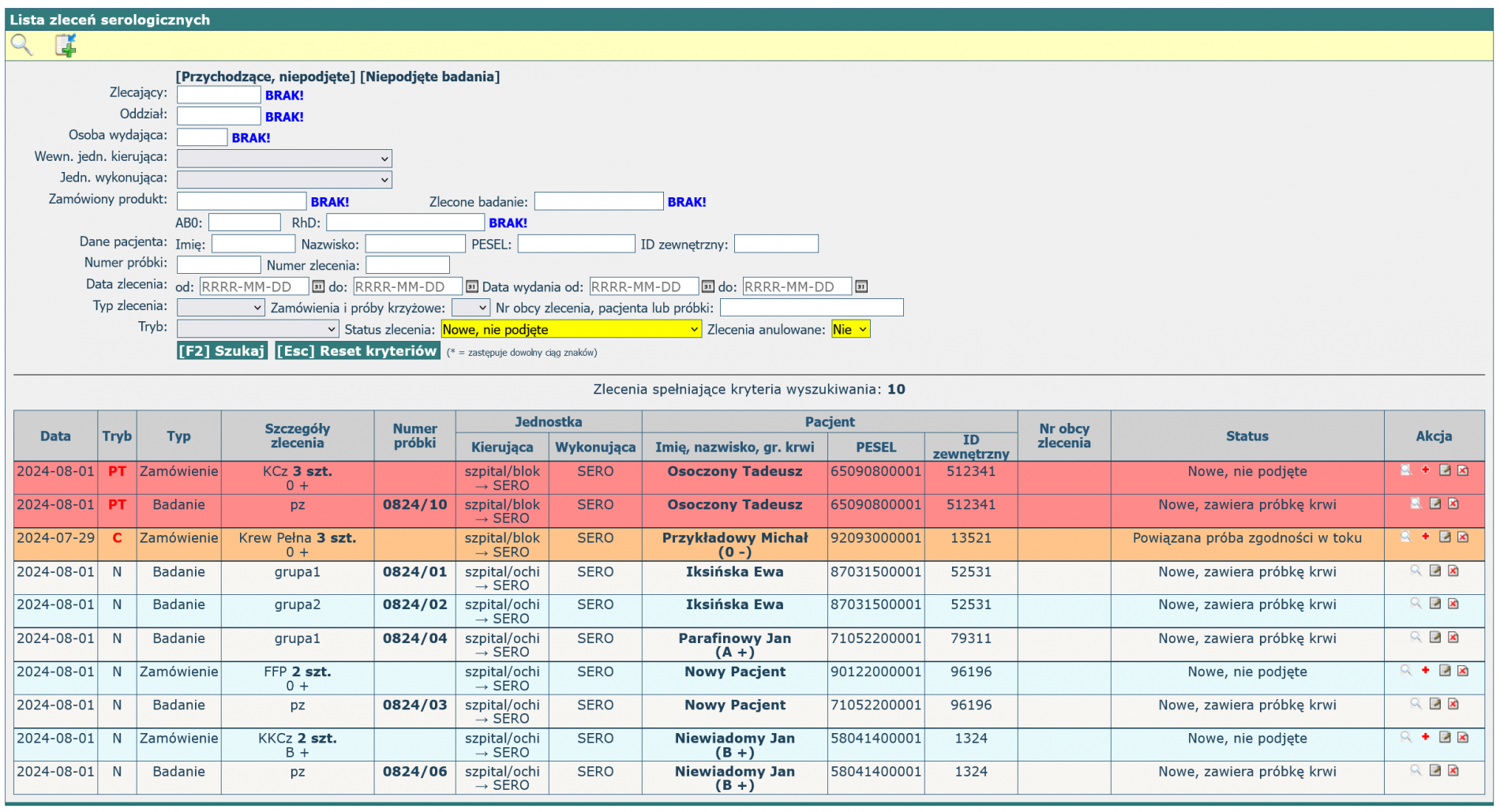Click the red plus icon for KKCz 2 szt. order

coord(1426,737)
